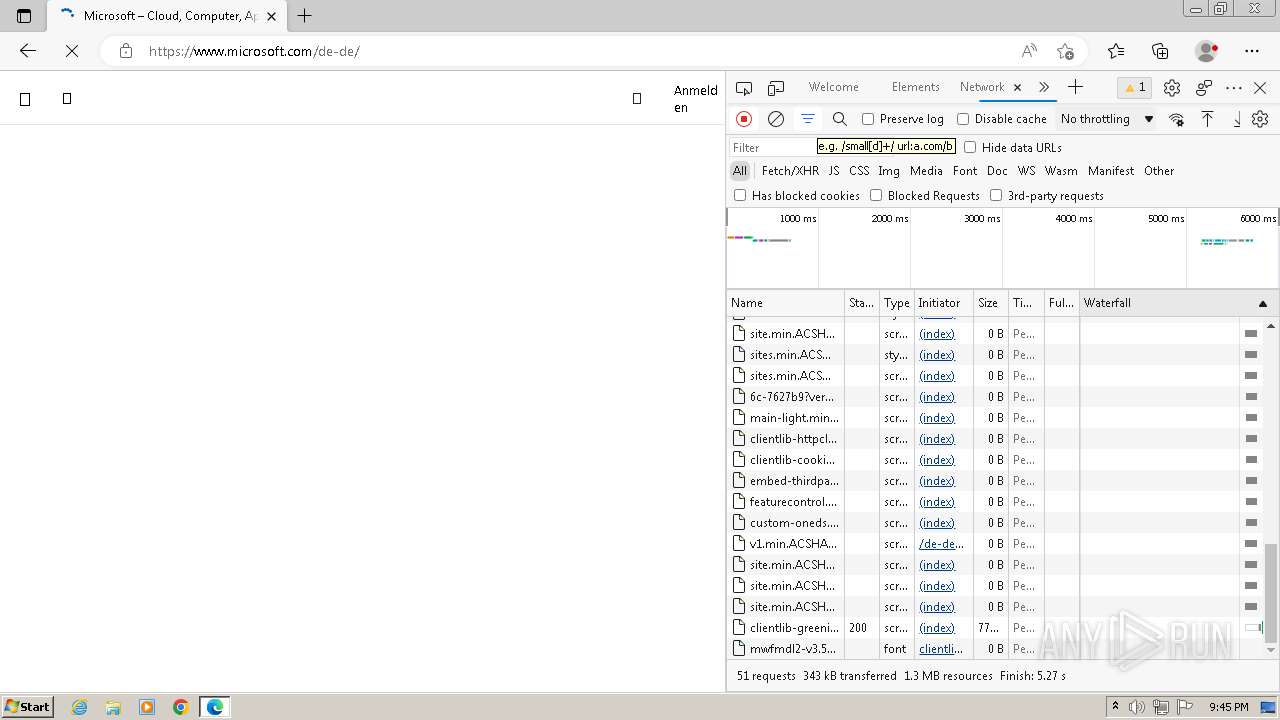
Task: Click the address bar URL
Action: click(254, 51)
